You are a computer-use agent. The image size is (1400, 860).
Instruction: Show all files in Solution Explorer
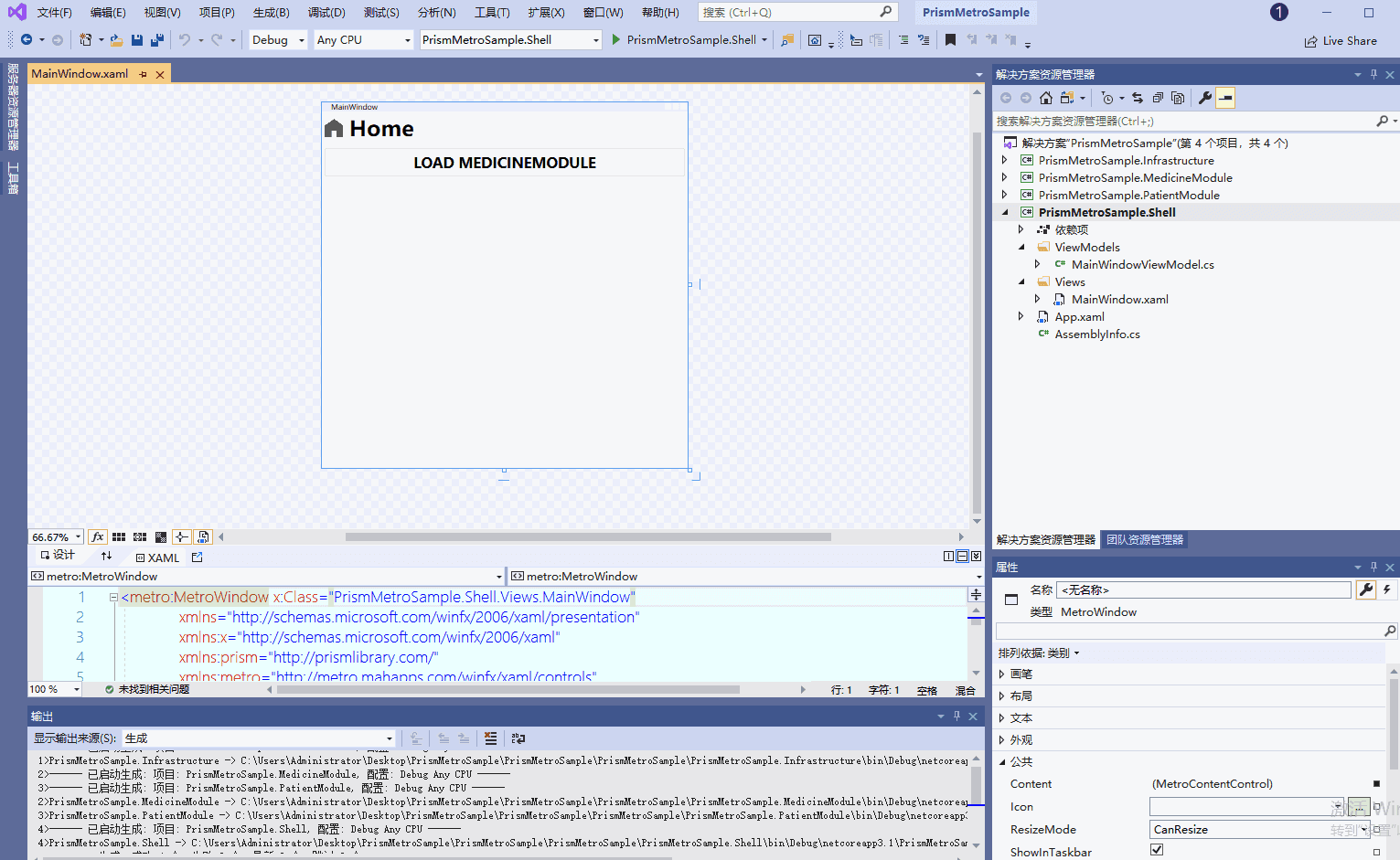coord(1178,98)
